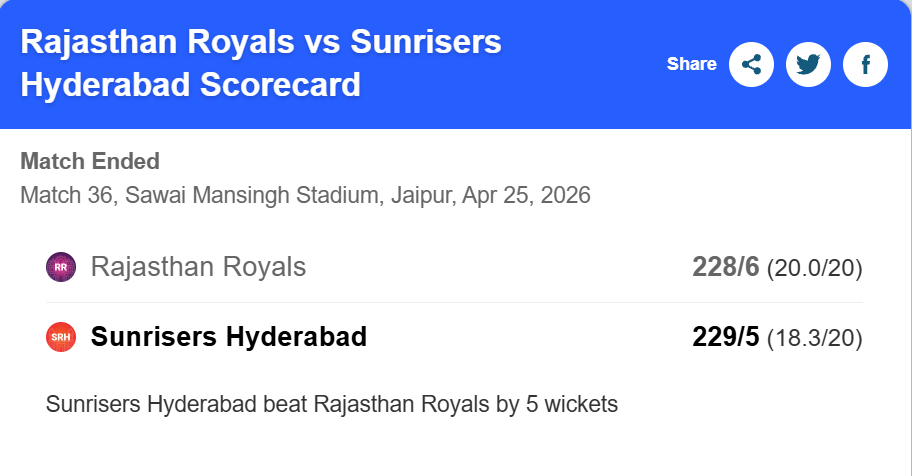The height and width of the screenshot is (476, 912).
Task: Click the 228/6 score
Action: [x=726, y=267]
